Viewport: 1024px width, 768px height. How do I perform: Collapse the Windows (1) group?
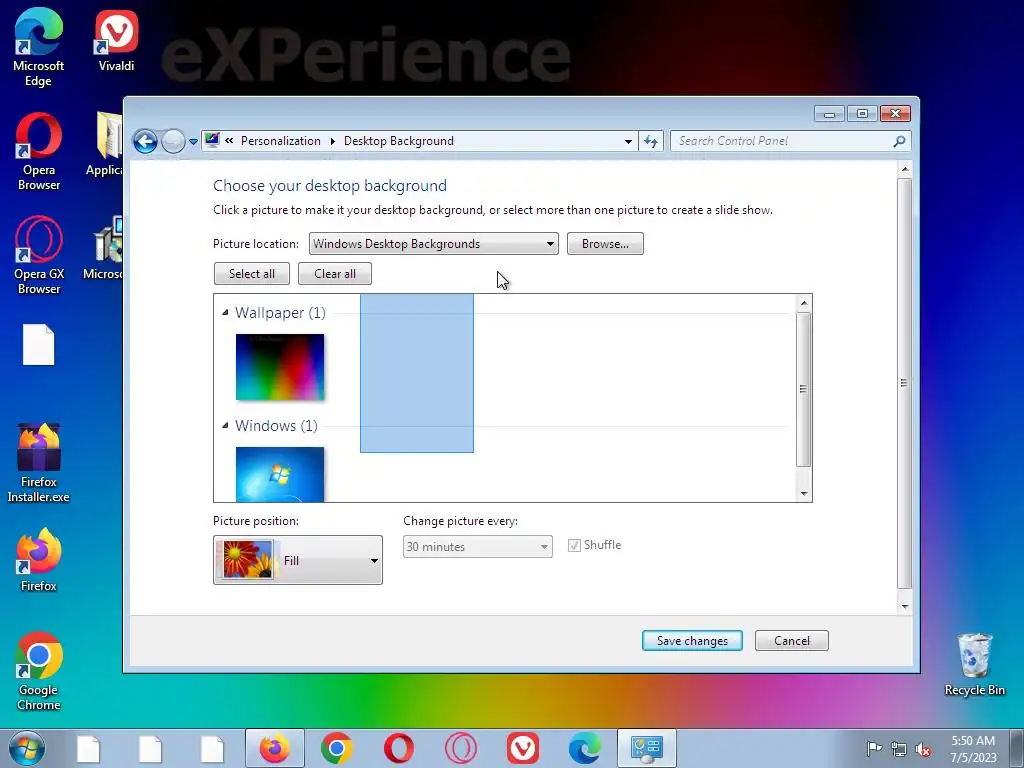(x=225, y=426)
